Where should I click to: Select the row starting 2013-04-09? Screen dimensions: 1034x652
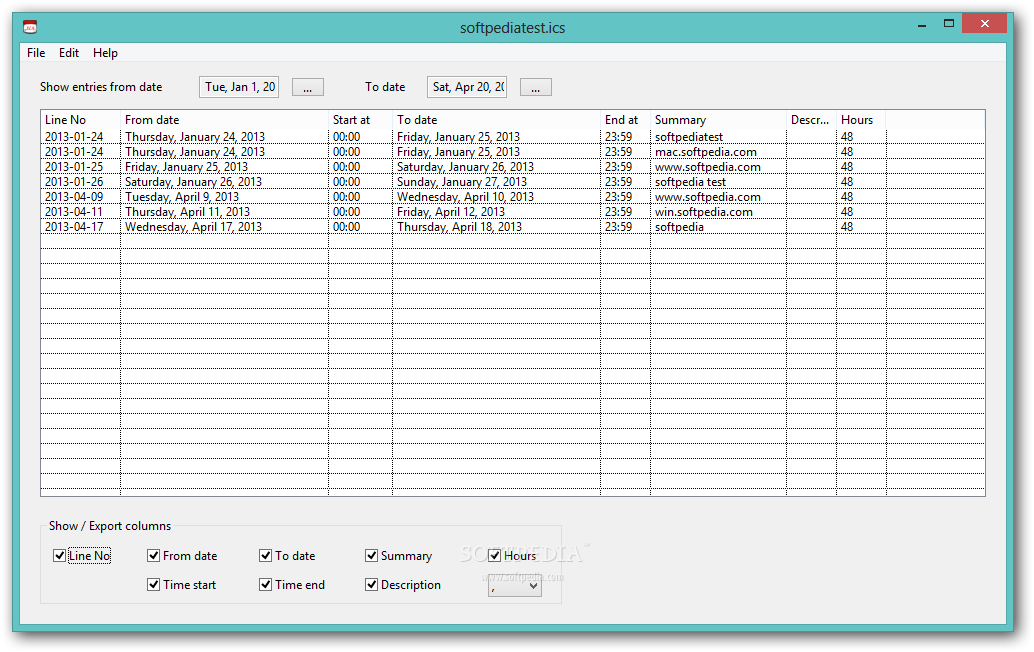[512, 197]
